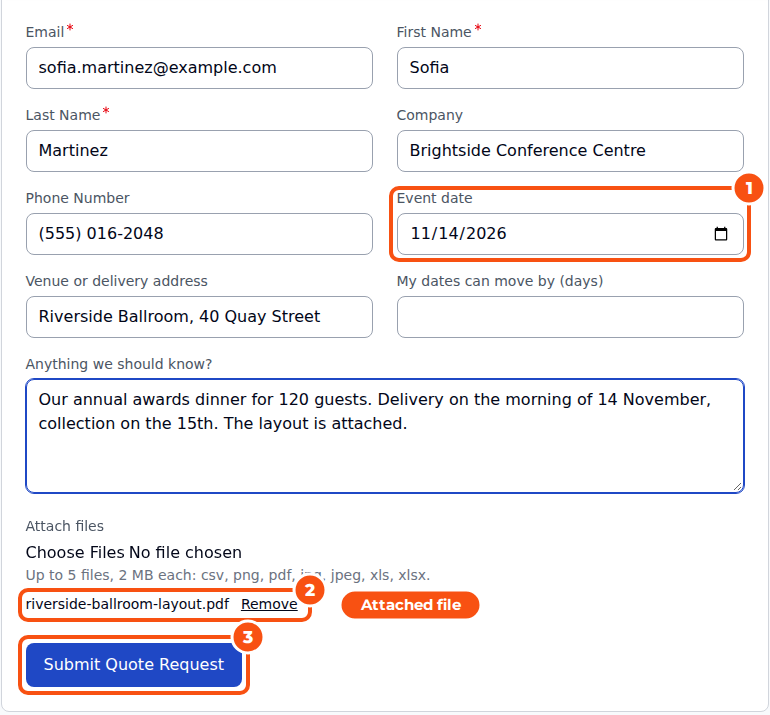Image resolution: width=770 pixels, height=715 pixels.
Task: Click the Up to 5 files hint text
Action: 228,575
